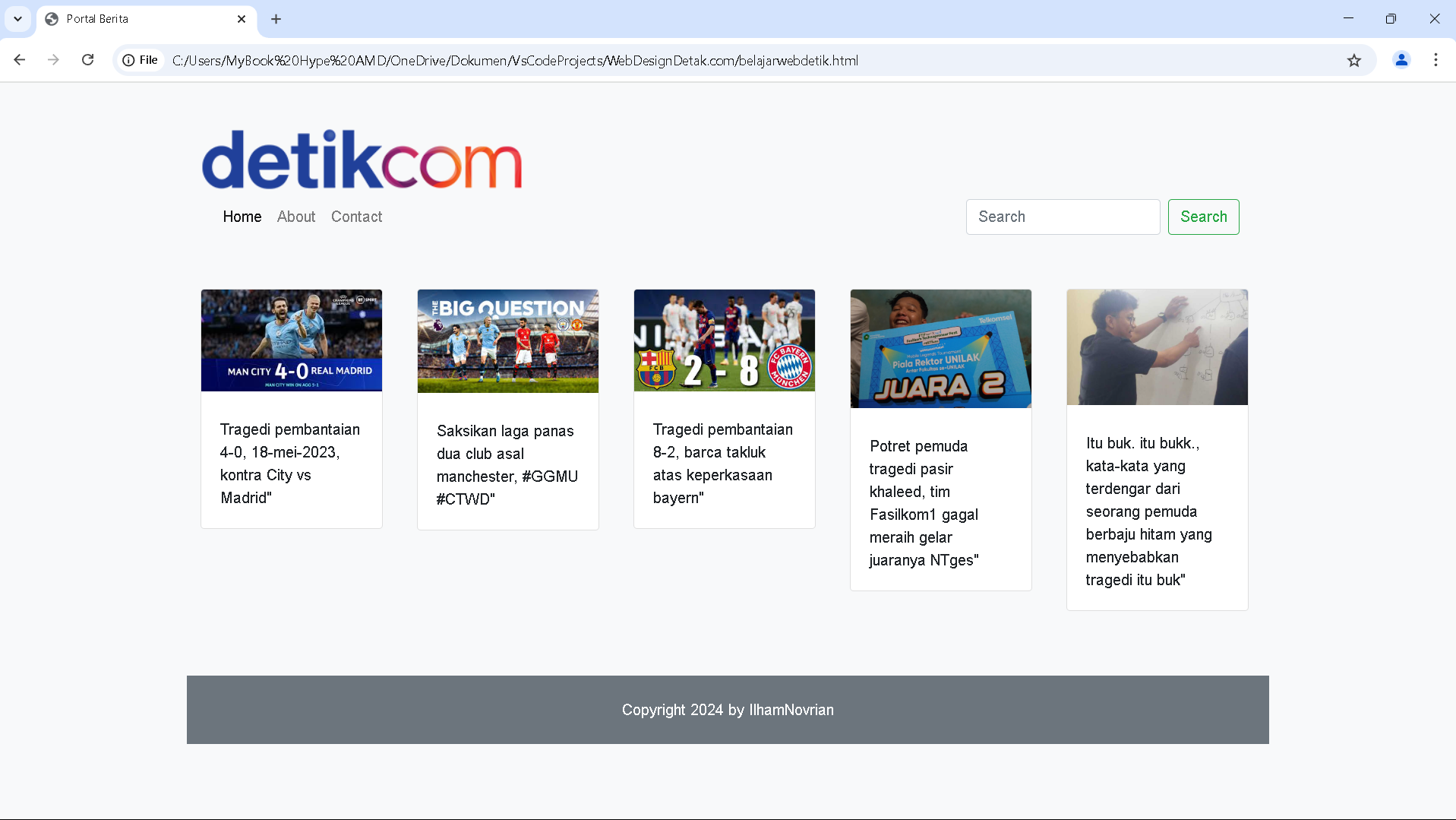Image resolution: width=1456 pixels, height=820 pixels.
Task: Open the Chrome profile avatar icon
Action: (1401, 60)
